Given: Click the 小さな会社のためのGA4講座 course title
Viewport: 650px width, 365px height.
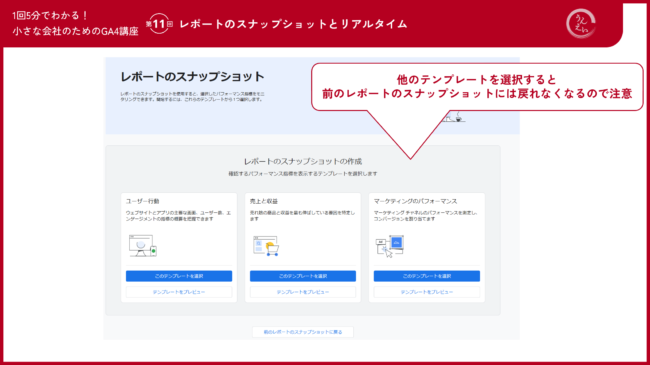Looking at the screenshot, I should tap(75, 31).
